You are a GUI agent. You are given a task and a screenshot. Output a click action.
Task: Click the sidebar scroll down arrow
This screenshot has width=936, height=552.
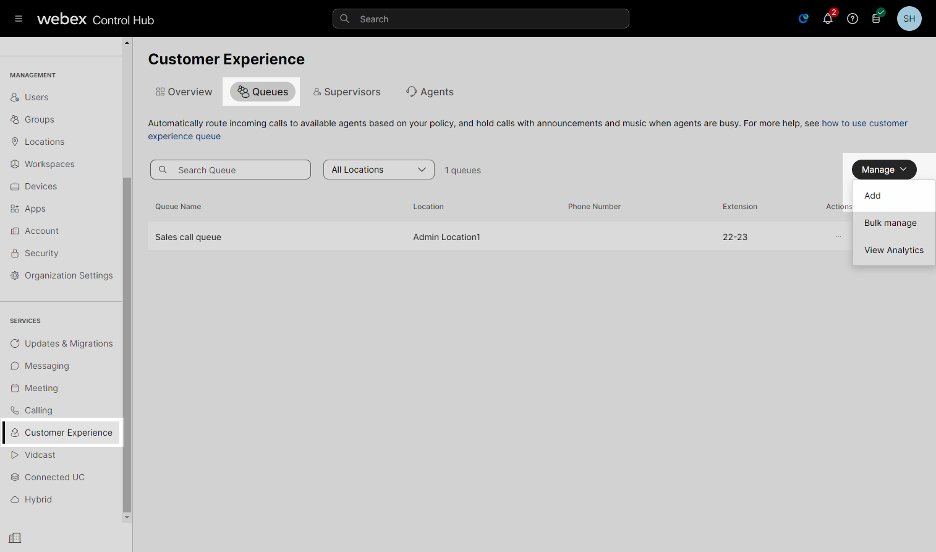click(x=127, y=517)
